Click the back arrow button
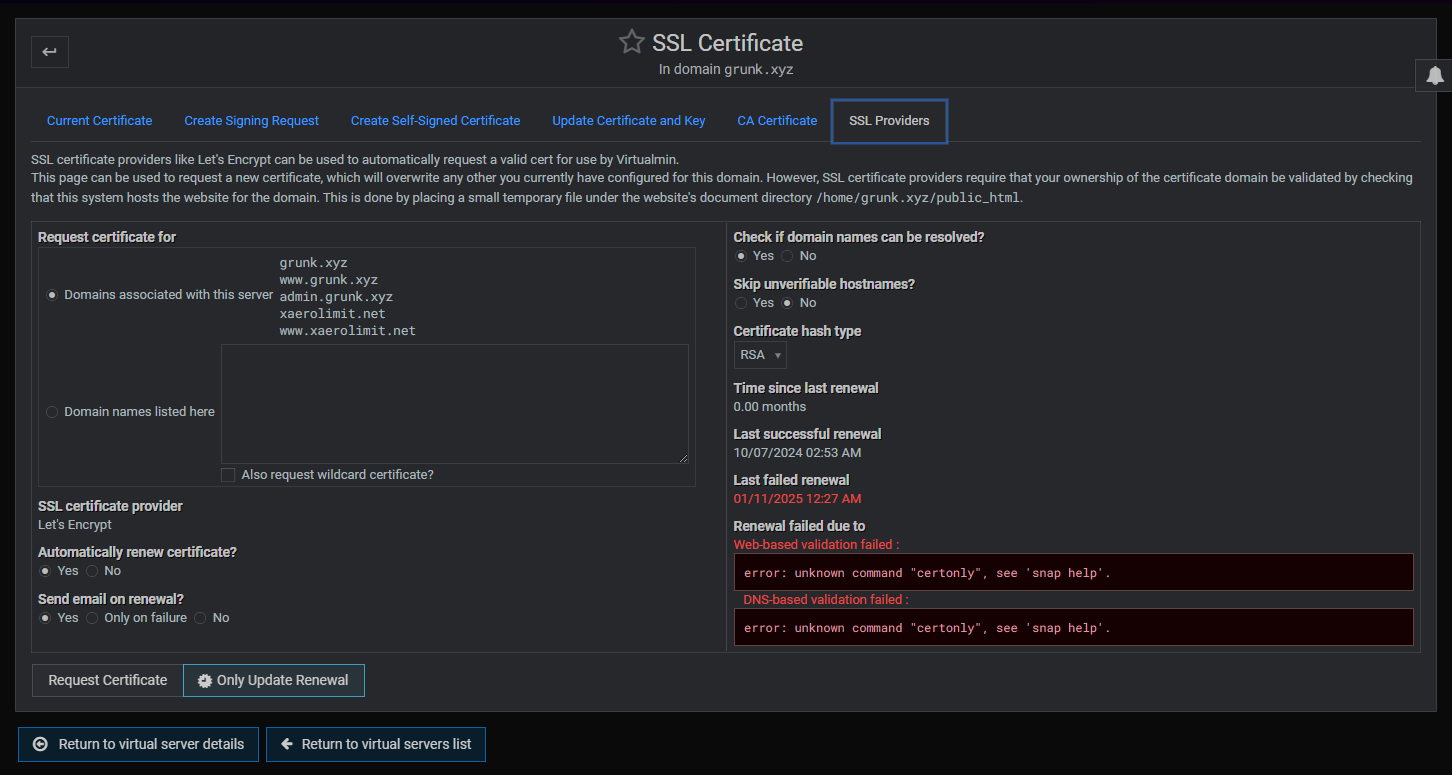 pos(50,52)
